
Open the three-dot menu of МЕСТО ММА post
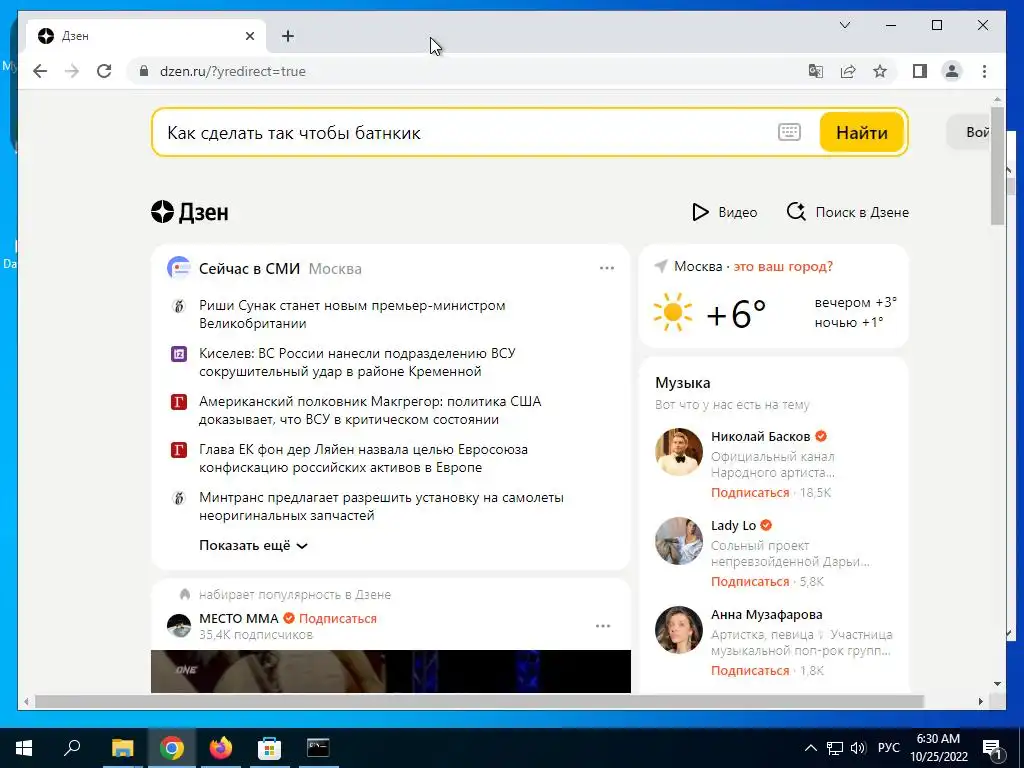(603, 626)
